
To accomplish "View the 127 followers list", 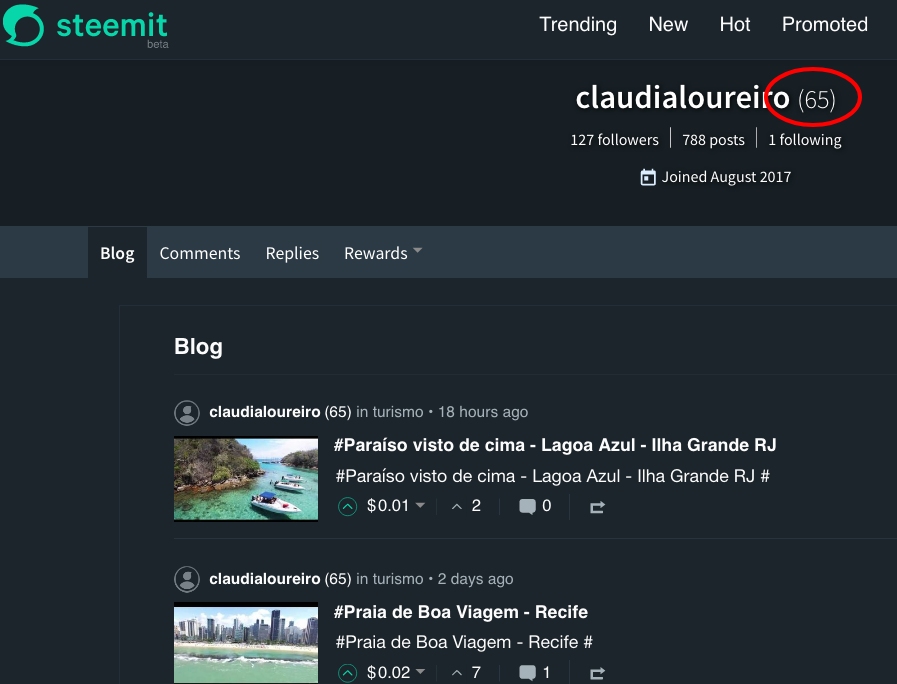I will [x=614, y=140].
